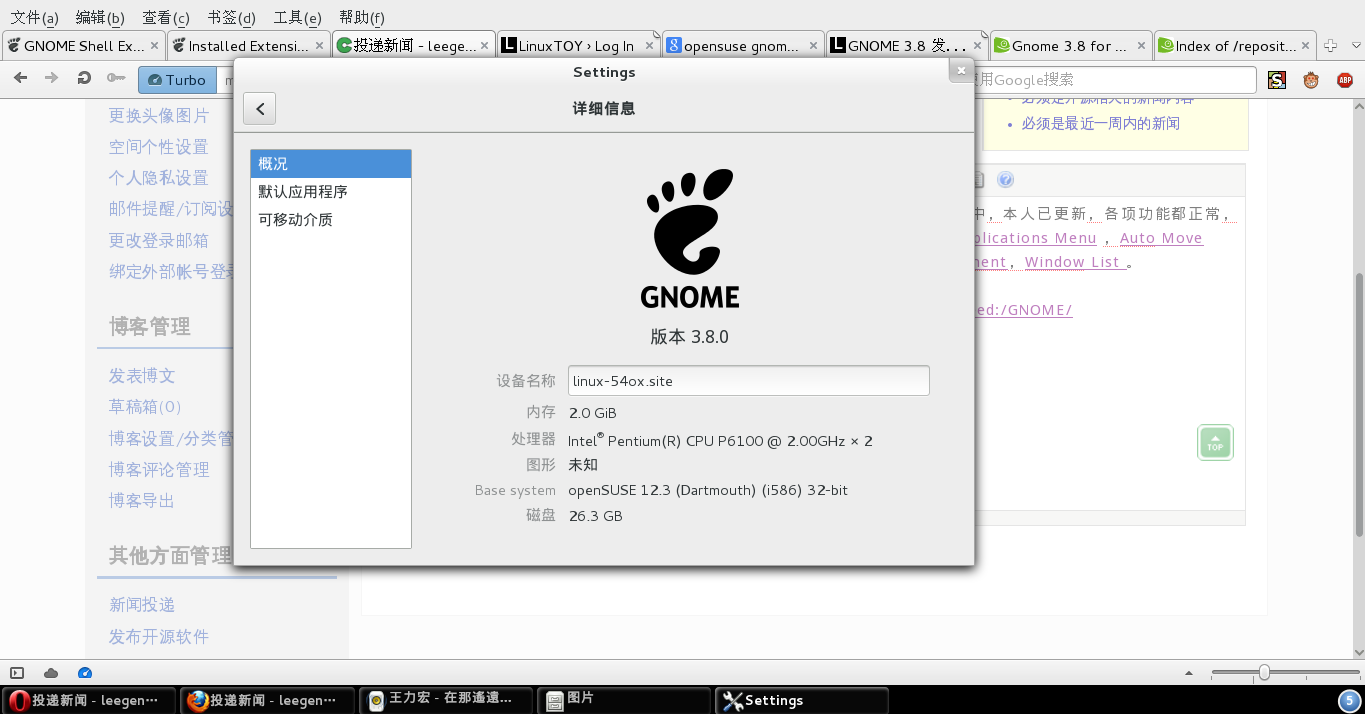Open 编辑(b) menu

point(100,17)
